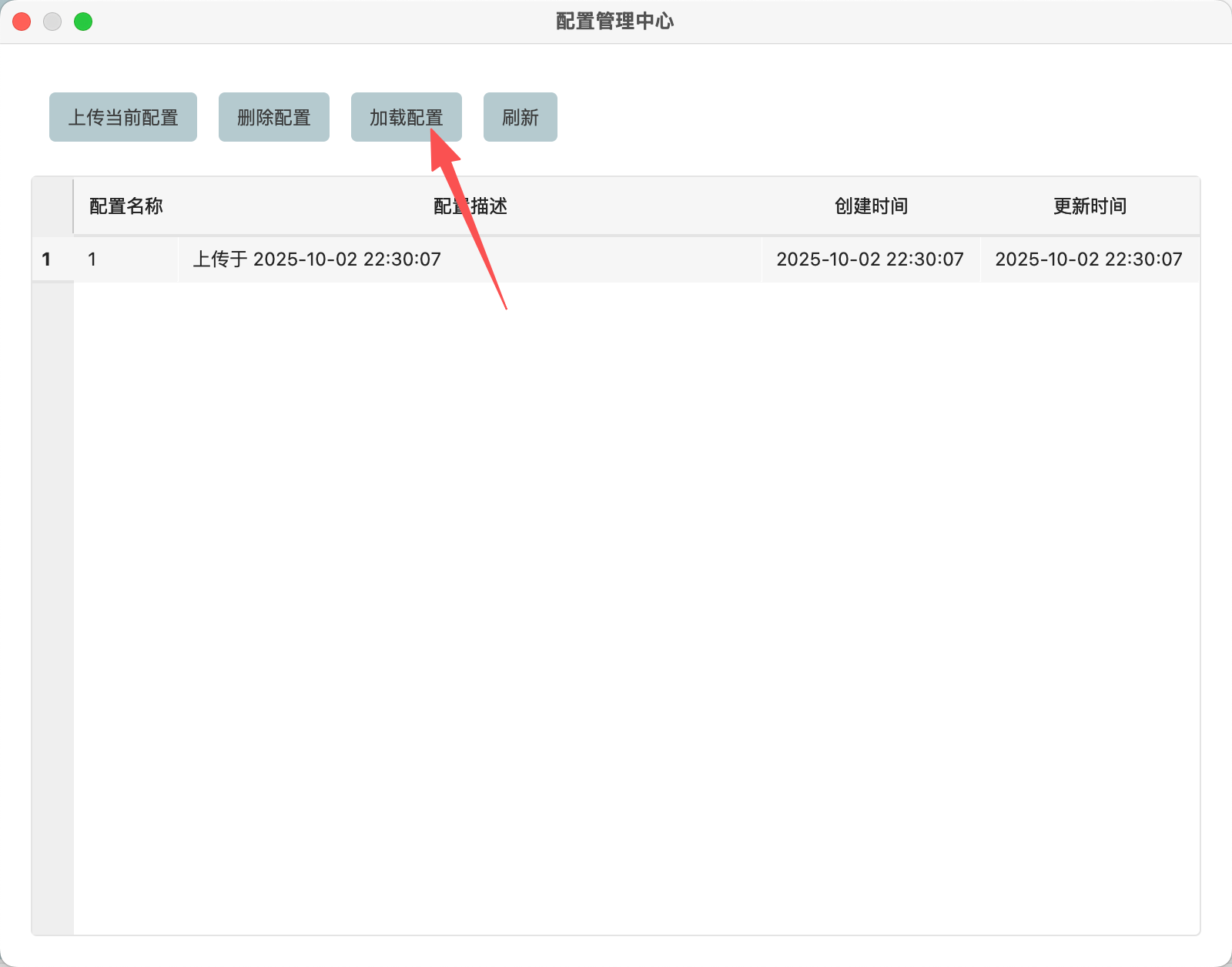Click the 更新时间 column header
Viewport: 1232px width, 967px height.
click(x=1090, y=206)
